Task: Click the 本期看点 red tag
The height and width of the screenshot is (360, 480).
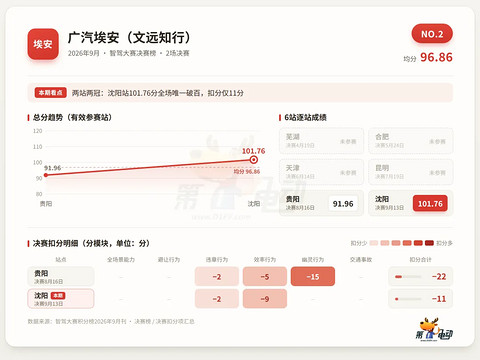Action: (x=51, y=93)
